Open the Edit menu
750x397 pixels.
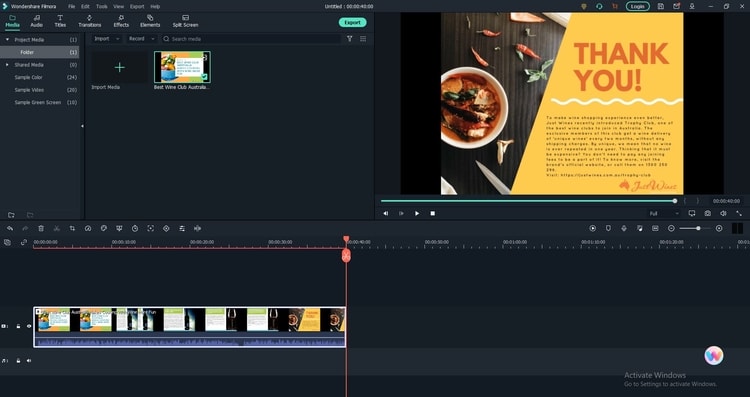[85, 7]
